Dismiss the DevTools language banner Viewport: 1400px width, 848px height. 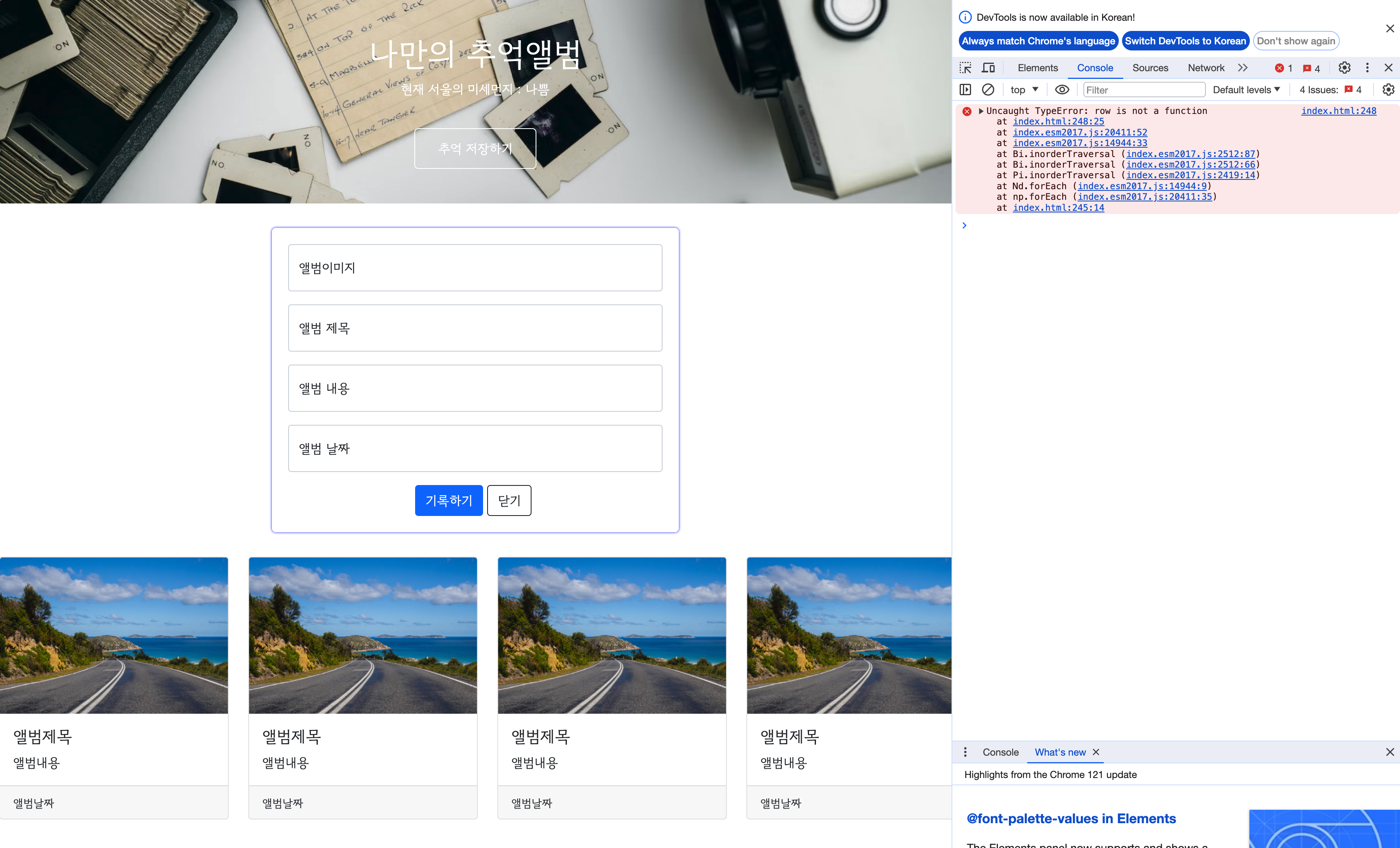pos(1390,28)
